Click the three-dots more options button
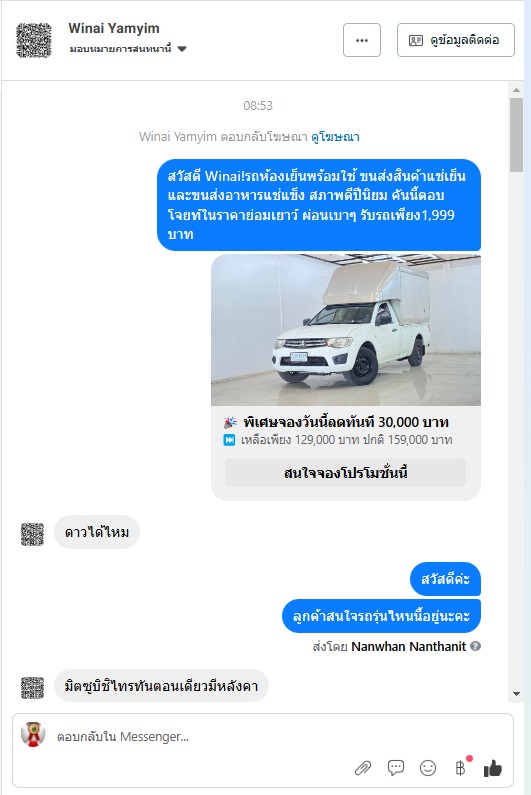The image size is (531, 795). click(x=362, y=40)
